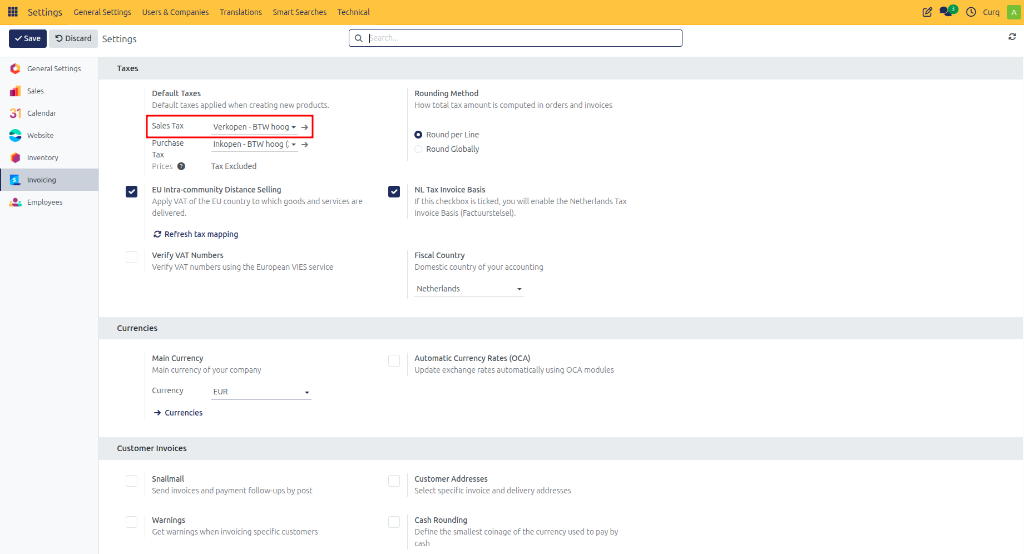Open Purchase Tax record via arrow icon
The height and width of the screenshot is (554, 1024).
point(304,144)
